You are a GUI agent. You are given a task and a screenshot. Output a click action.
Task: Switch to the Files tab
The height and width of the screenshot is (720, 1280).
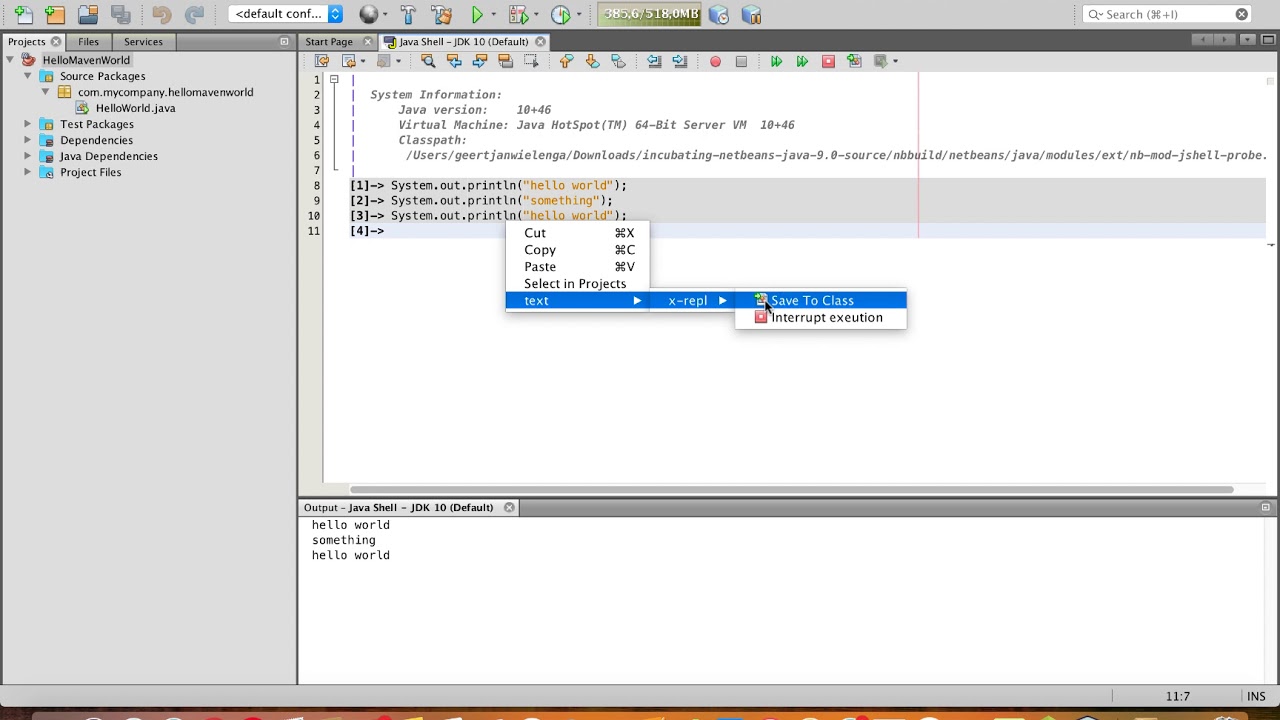pyautogui.click(x=89, y=42)
